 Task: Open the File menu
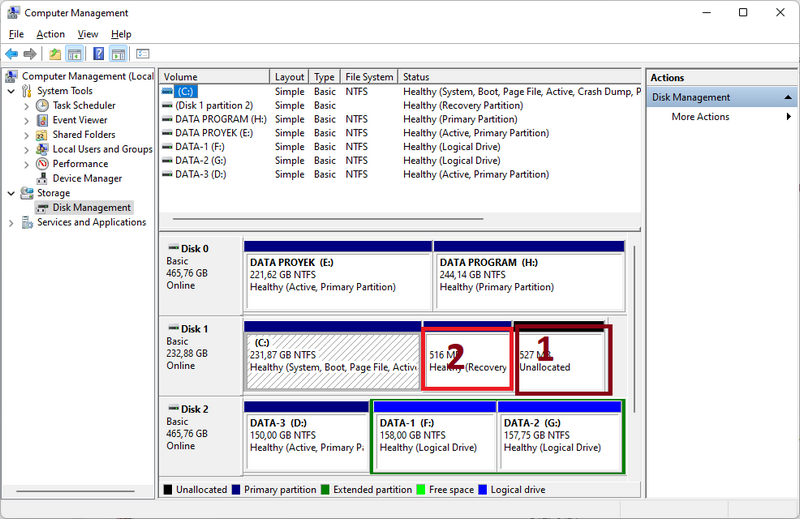[x=16, y=34]
